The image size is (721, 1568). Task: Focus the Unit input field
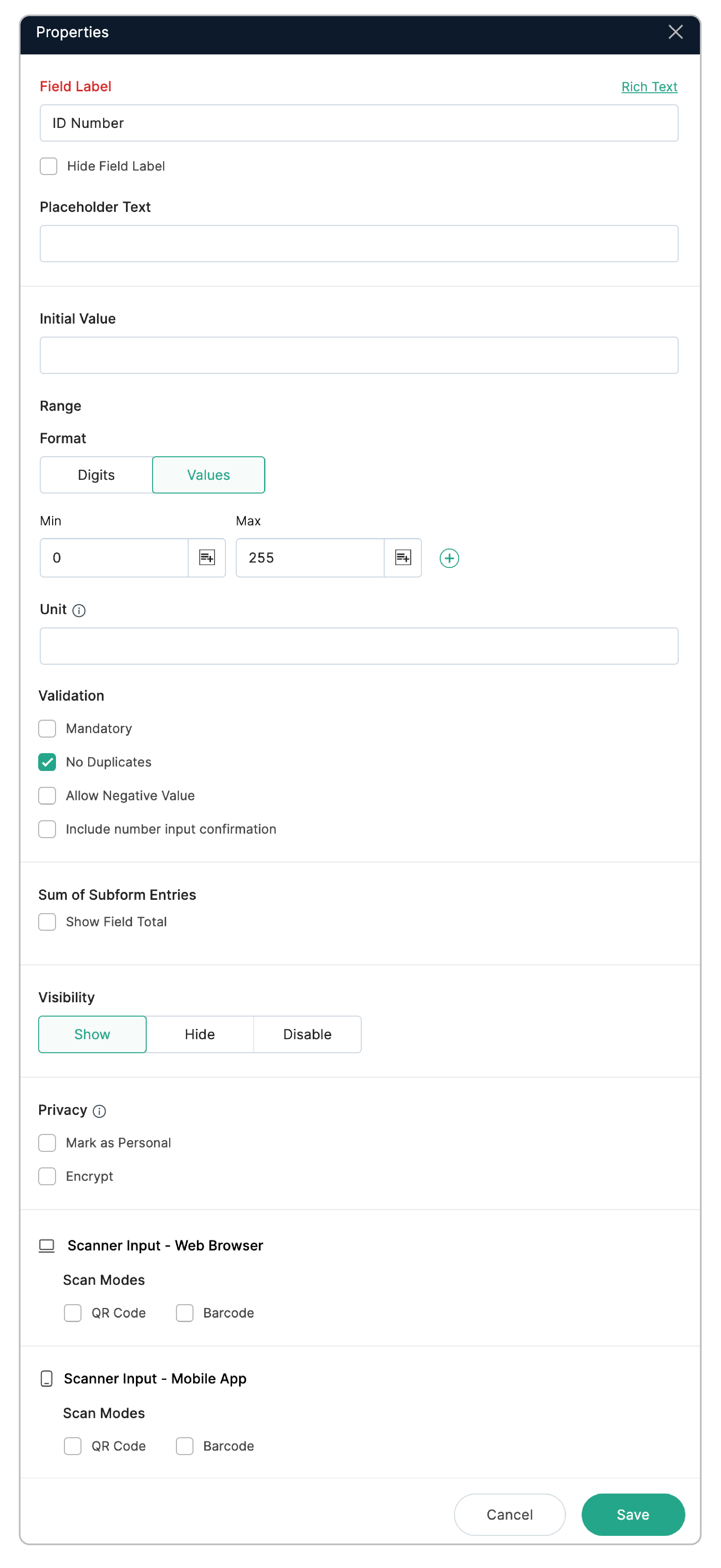[359, 646]
